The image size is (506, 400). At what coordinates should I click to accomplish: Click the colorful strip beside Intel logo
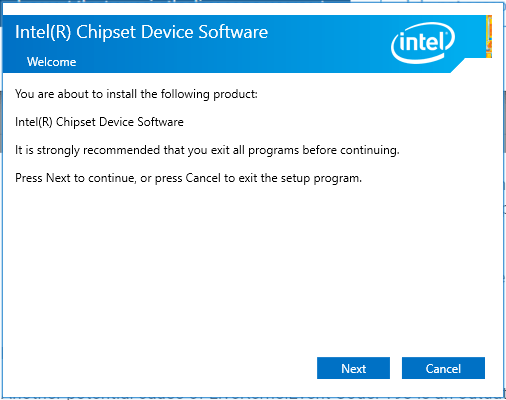(489, 36)
